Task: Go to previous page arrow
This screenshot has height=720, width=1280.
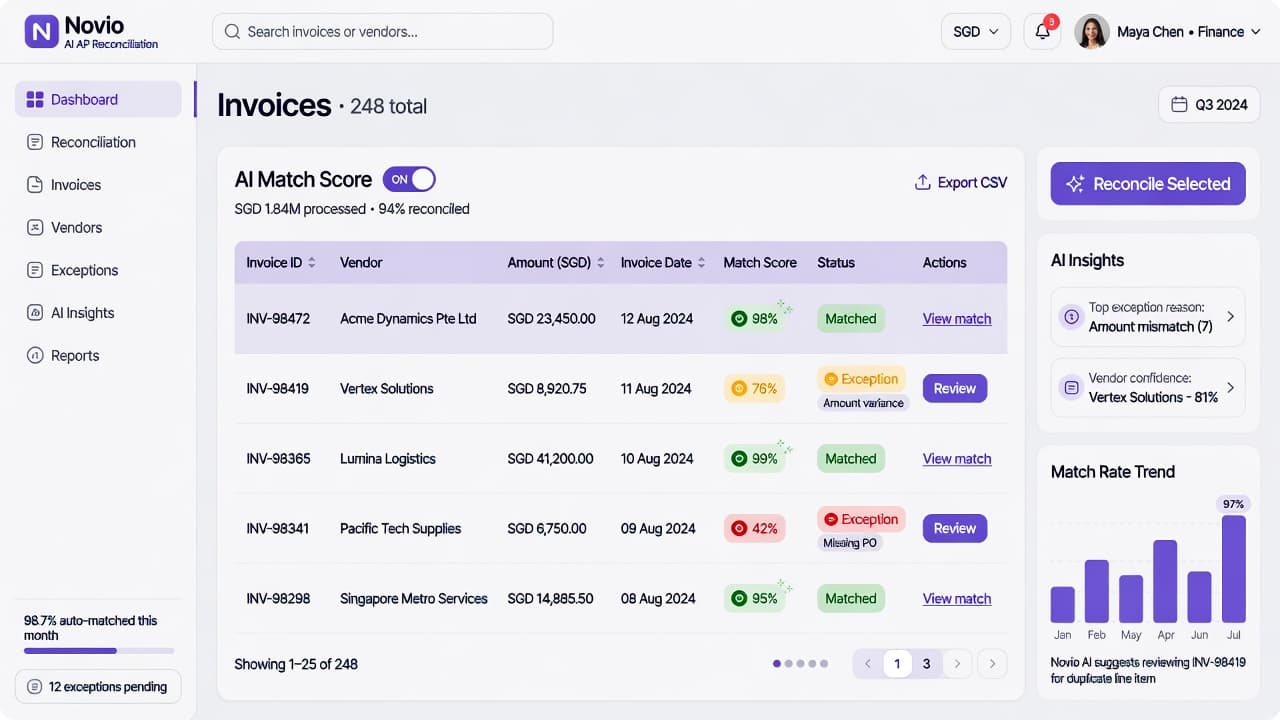Action: tap(868, 664)
